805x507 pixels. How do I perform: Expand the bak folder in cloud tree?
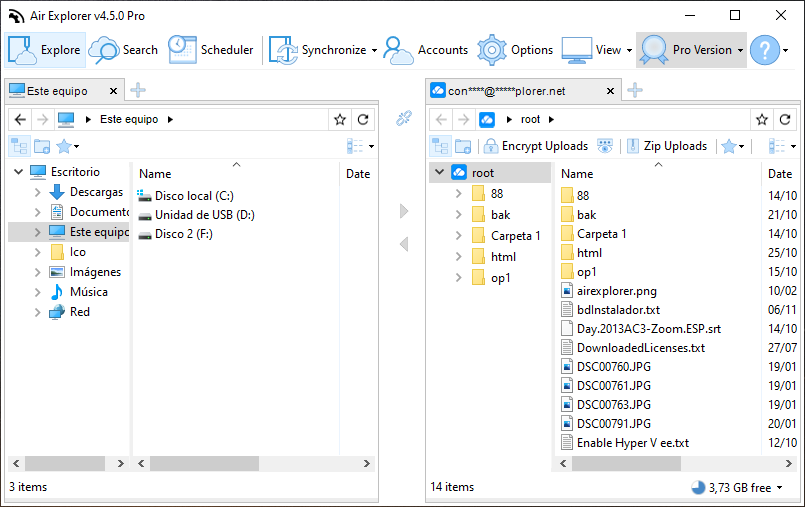click(x=458, y=215)
